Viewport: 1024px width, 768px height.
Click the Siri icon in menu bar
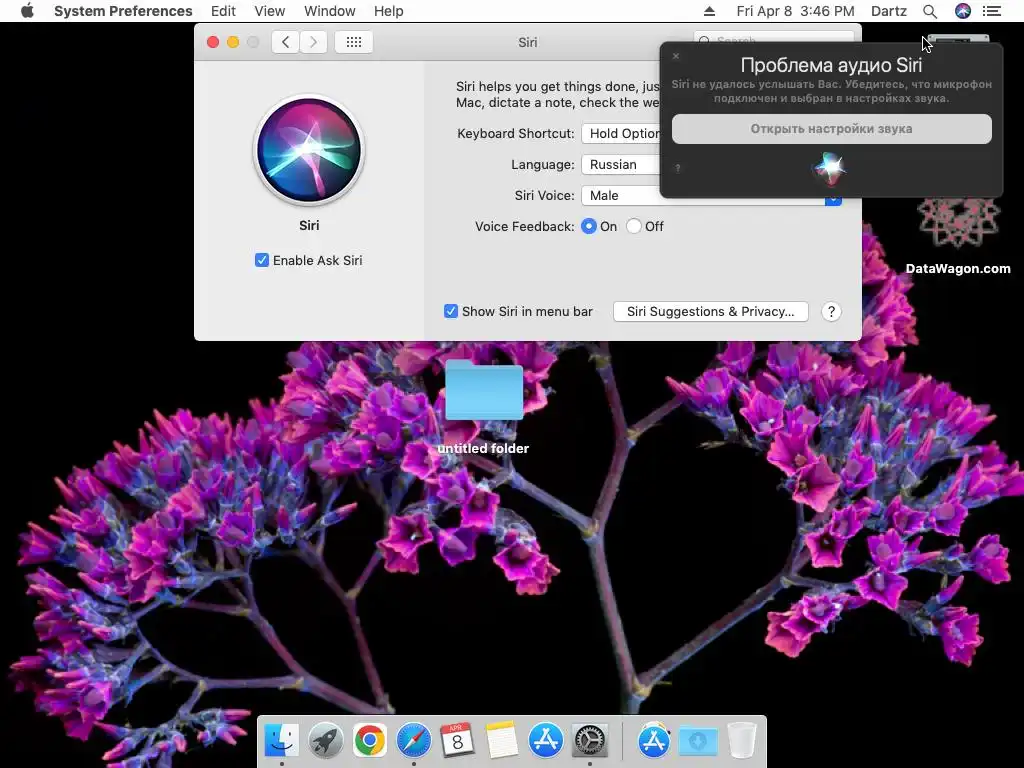point(963,11)
